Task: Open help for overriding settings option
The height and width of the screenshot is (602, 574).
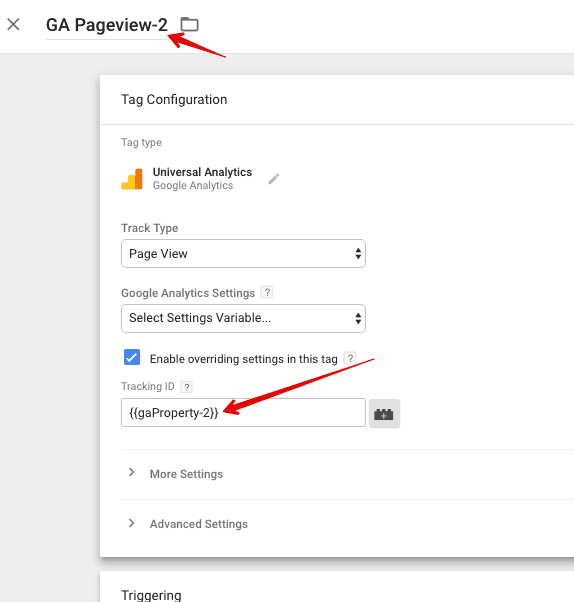Action: pyautogui.click(x=350, y=358)
